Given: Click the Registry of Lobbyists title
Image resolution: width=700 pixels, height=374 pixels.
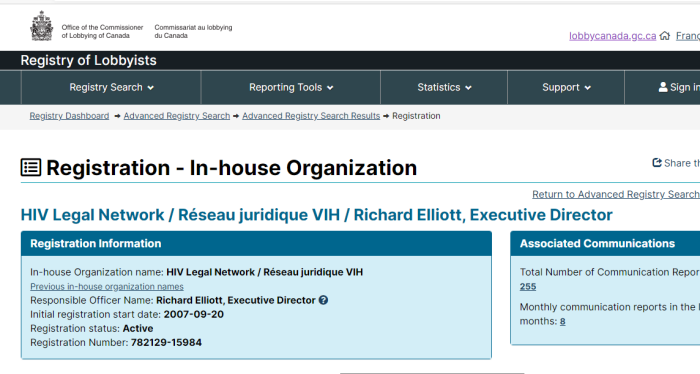Looking at the screenshot, I should pyautogui.click(x=88, y=60).
